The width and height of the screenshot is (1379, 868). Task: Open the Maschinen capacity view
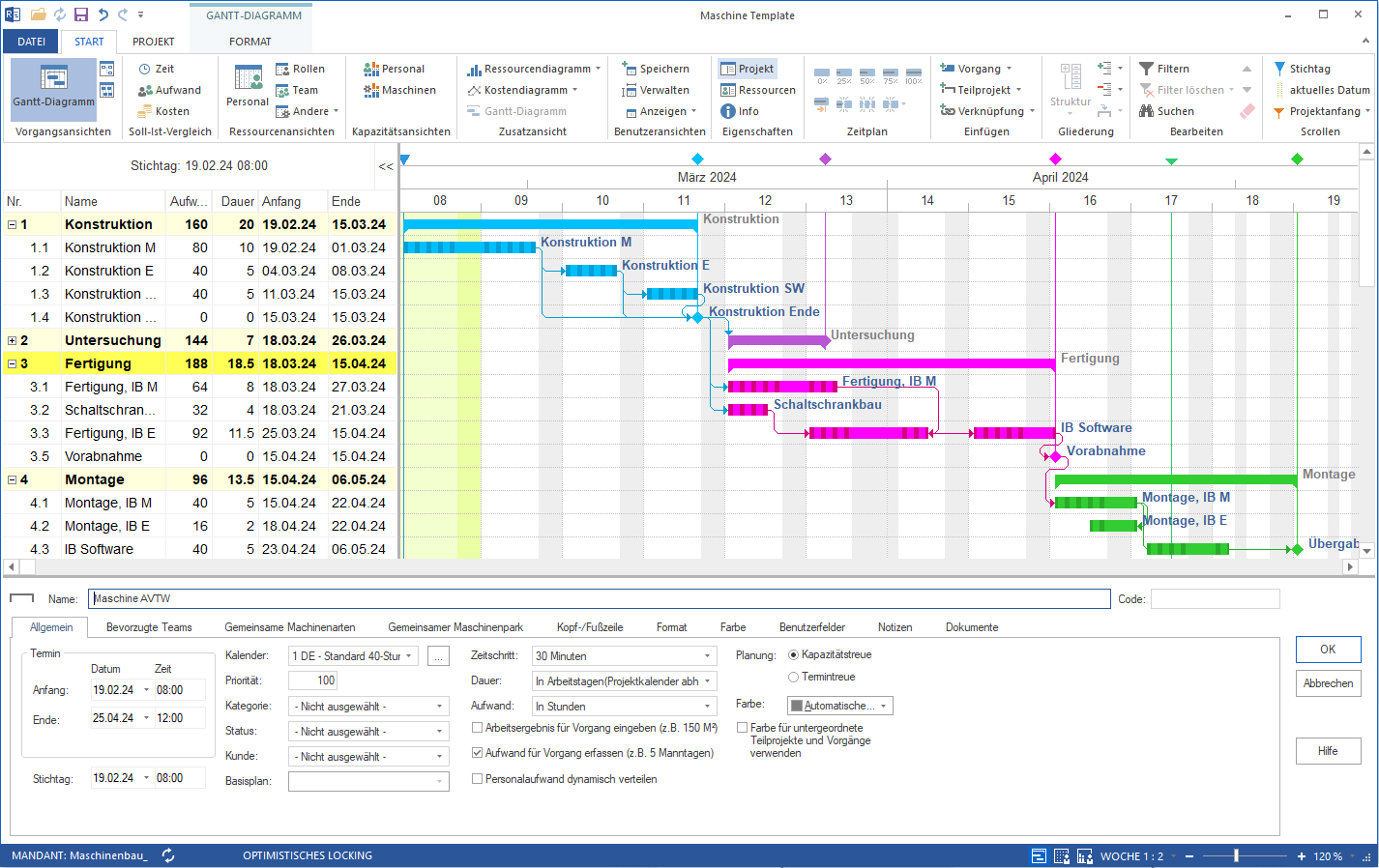tap(399, 90)
